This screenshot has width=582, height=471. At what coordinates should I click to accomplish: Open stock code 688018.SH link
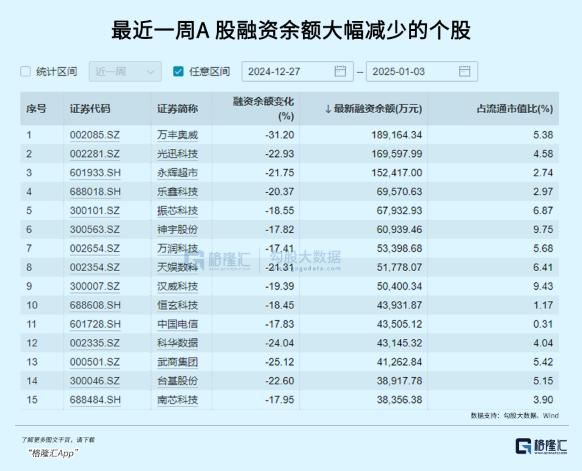tap(95, 192)
